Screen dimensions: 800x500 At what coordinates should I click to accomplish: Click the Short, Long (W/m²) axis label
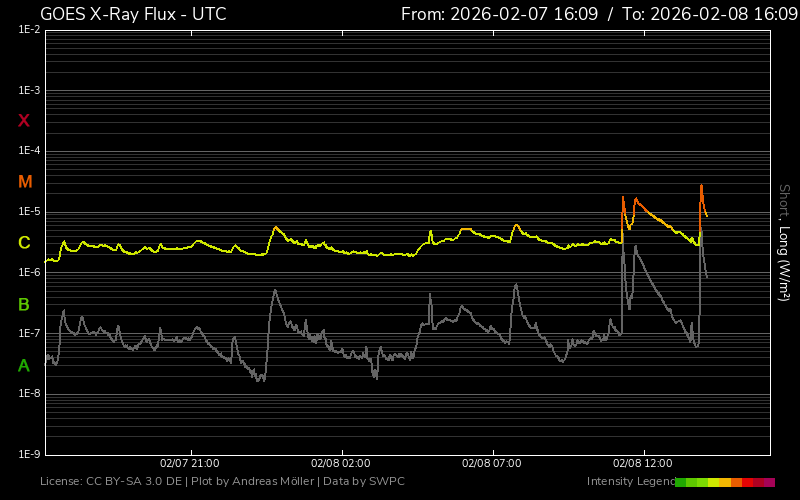point(784,242)
